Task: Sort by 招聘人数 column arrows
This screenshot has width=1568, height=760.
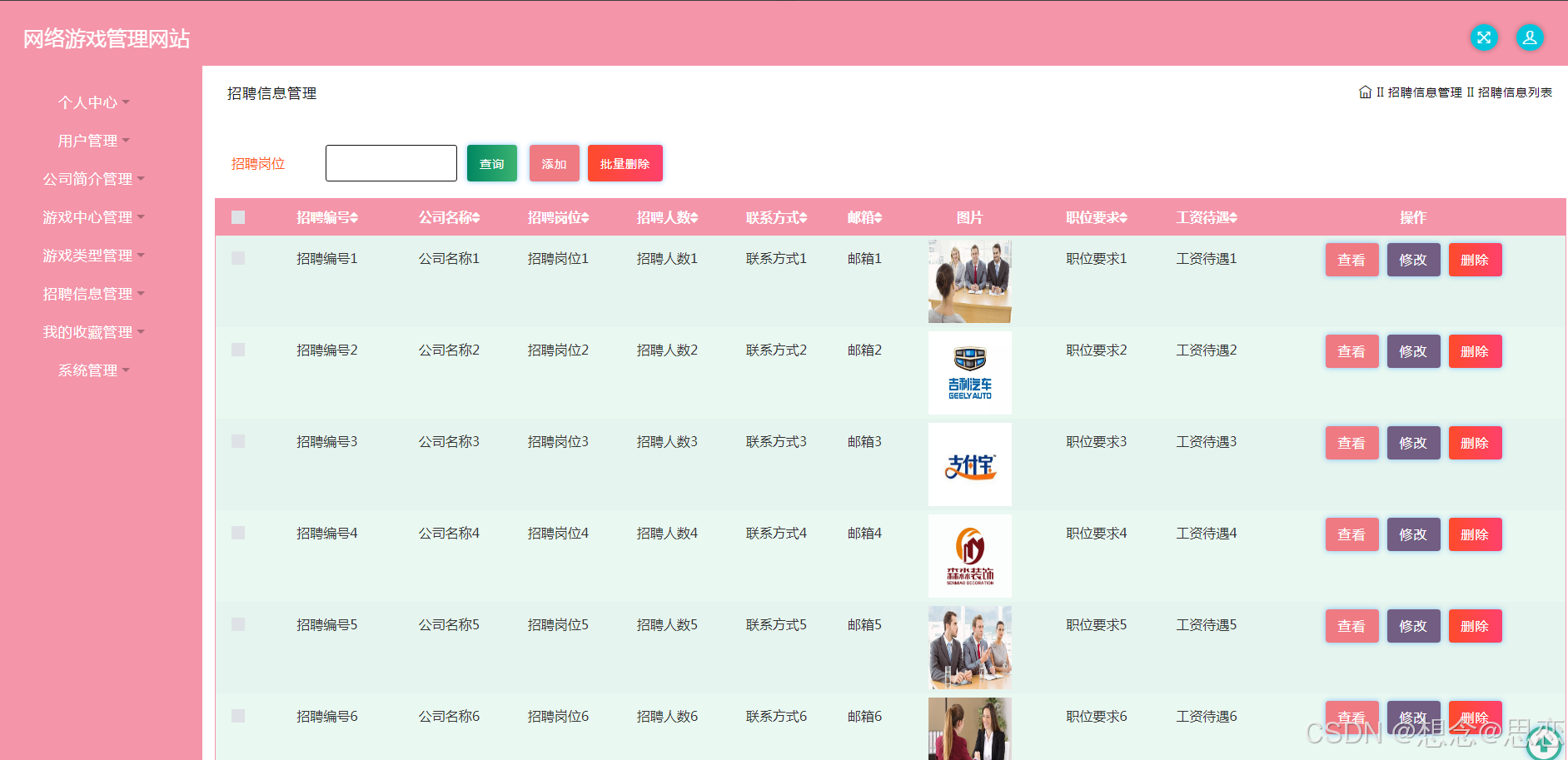Action: 694,217
